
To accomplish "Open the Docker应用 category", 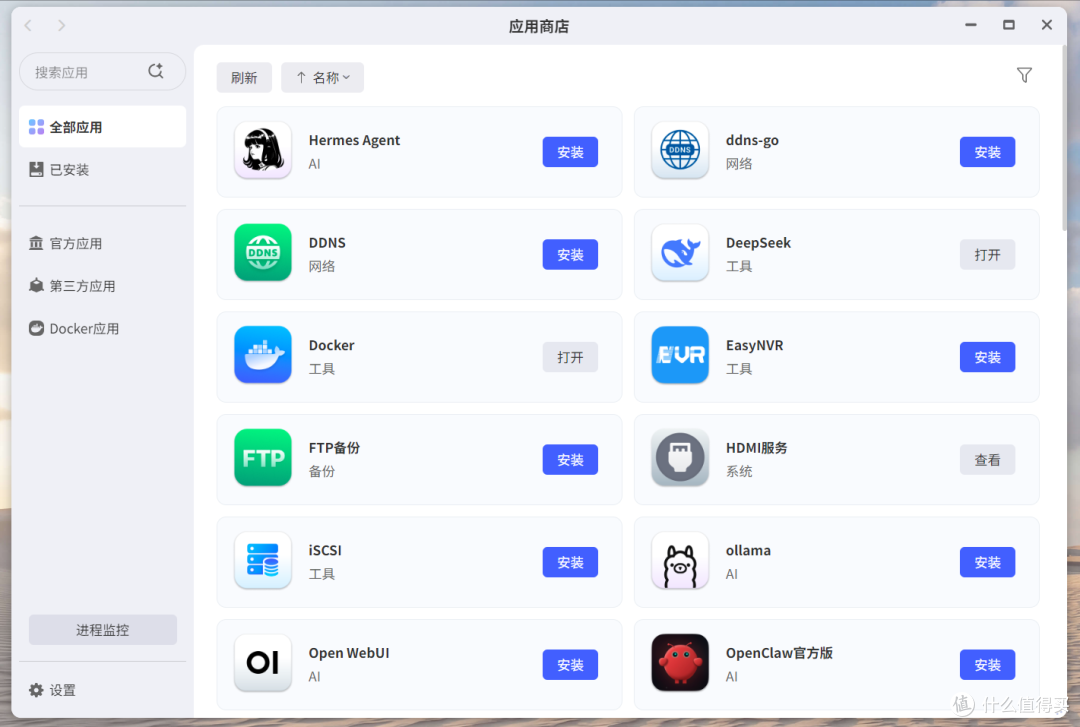I will pos(103,329).
